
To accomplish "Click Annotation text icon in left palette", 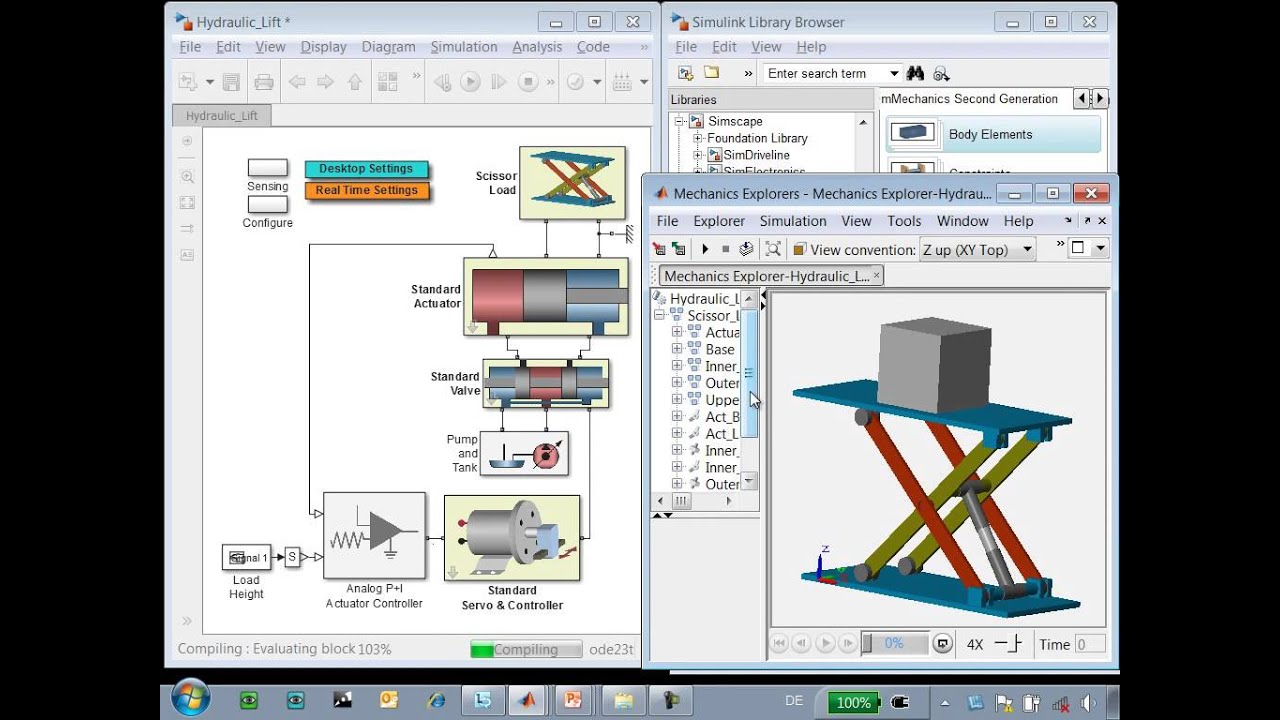I will [187, 255].
